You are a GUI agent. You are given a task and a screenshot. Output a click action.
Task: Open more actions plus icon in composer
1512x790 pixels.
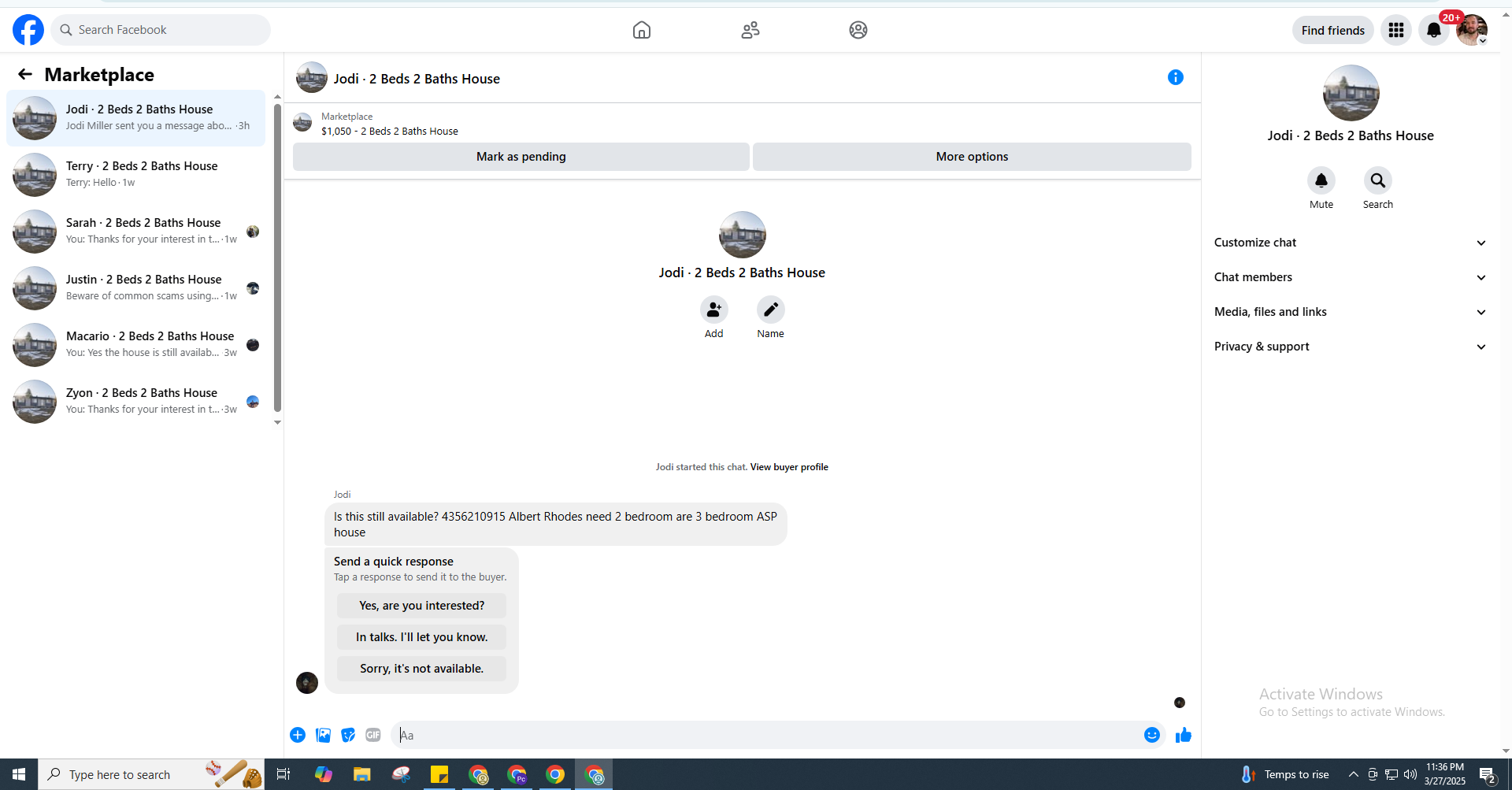(x=298, y=735)
